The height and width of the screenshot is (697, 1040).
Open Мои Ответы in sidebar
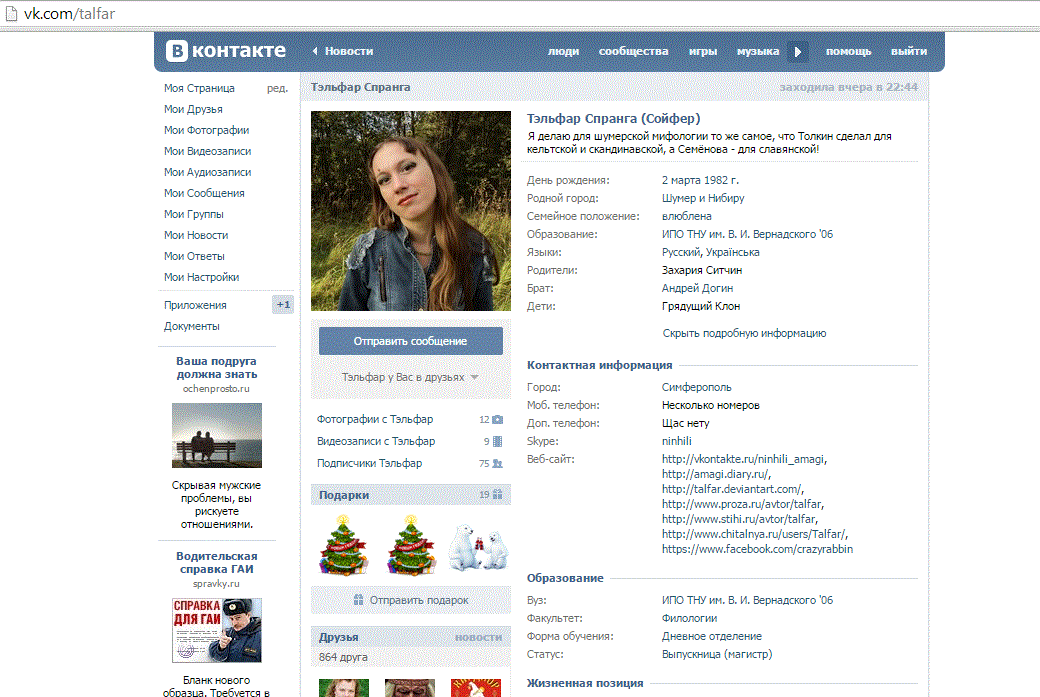click(194, 256)
